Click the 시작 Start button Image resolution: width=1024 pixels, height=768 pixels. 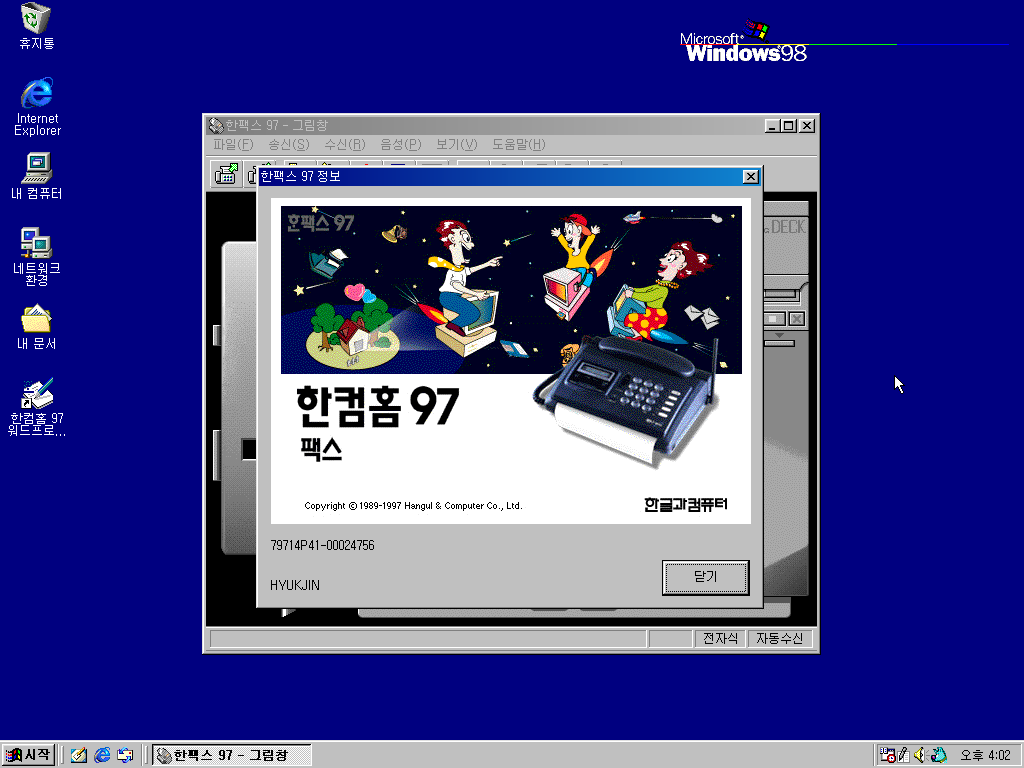[x=28, y=755]
